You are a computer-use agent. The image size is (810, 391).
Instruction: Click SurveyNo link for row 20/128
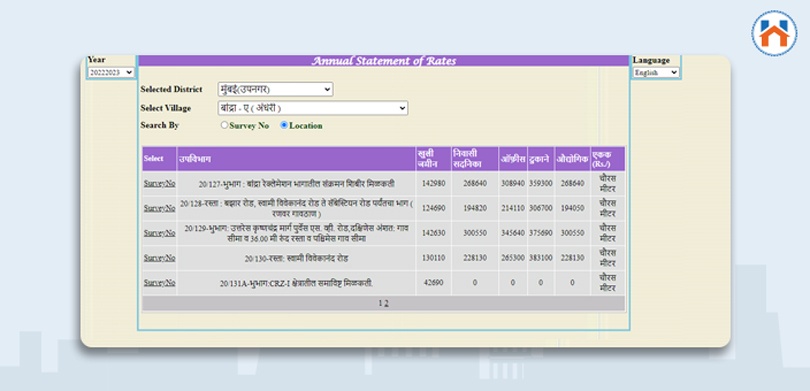tap(159, 208)
